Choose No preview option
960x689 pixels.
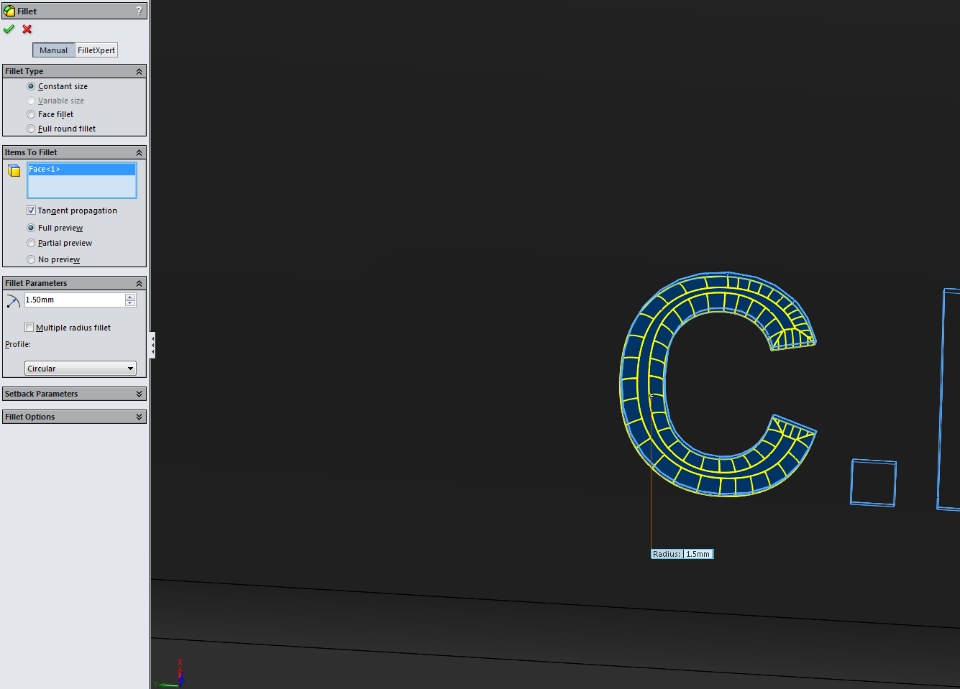coord(31,260)
